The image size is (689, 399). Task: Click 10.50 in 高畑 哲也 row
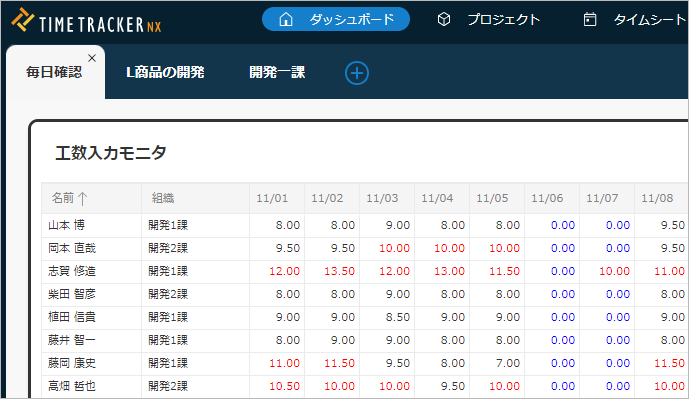click(x=284, y=386)
